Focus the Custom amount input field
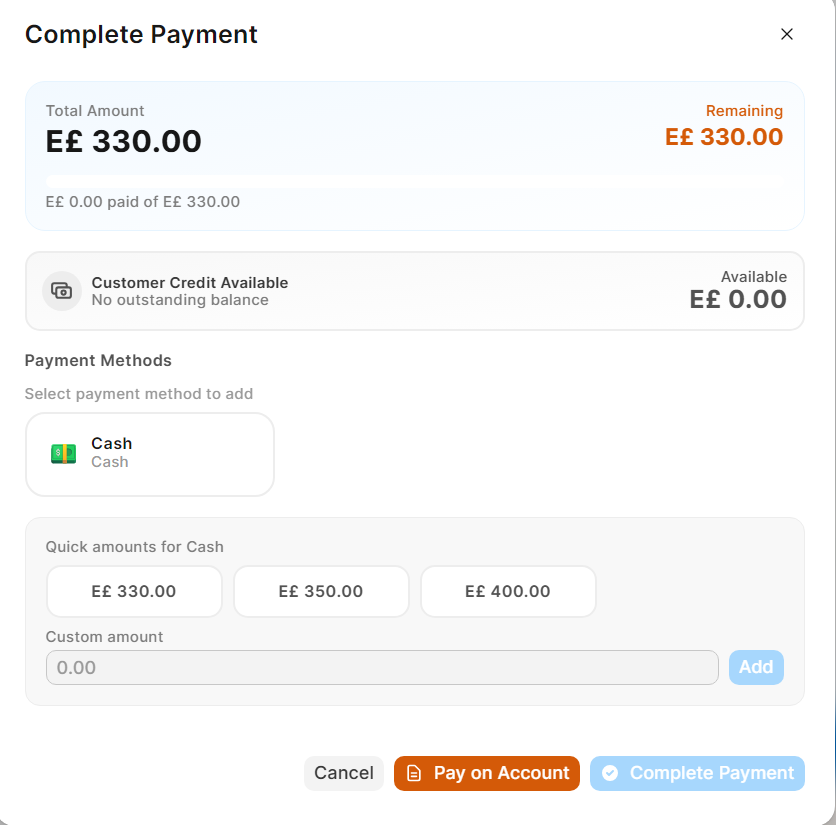Image resolution: width=836 pixels, height=825 pixels. click(382, 667)
